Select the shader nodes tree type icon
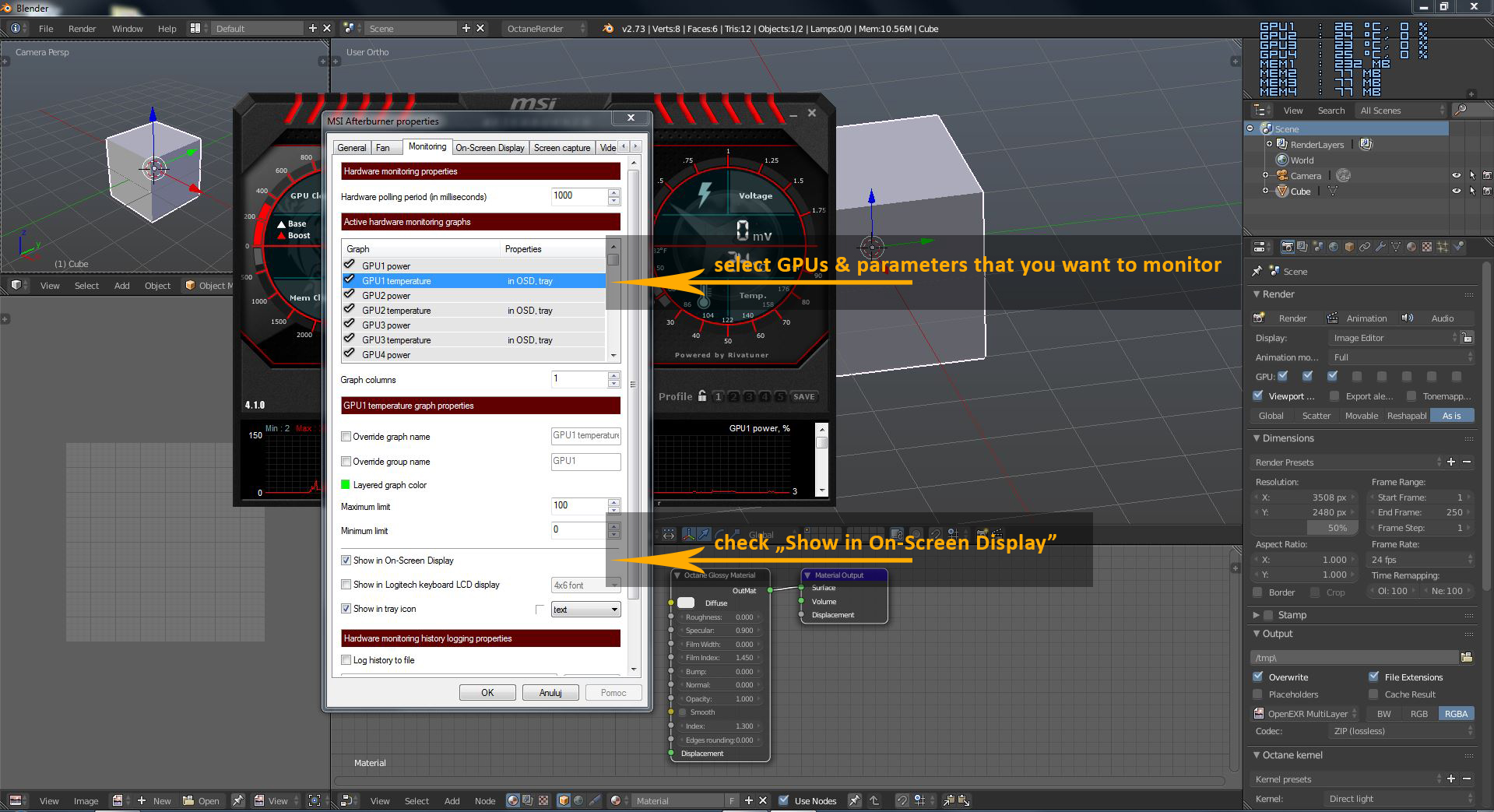 click(x=512, y=800)
